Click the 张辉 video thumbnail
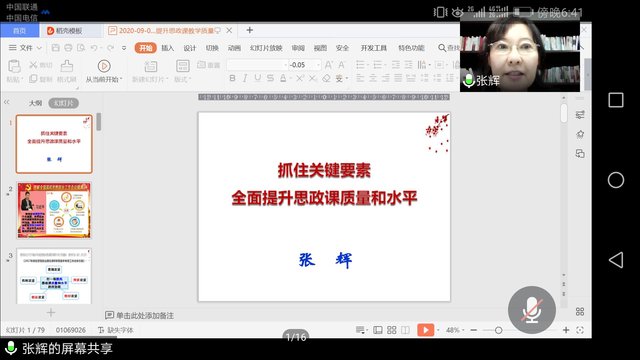Screen dimensions: 640x360 coord(520,53)
